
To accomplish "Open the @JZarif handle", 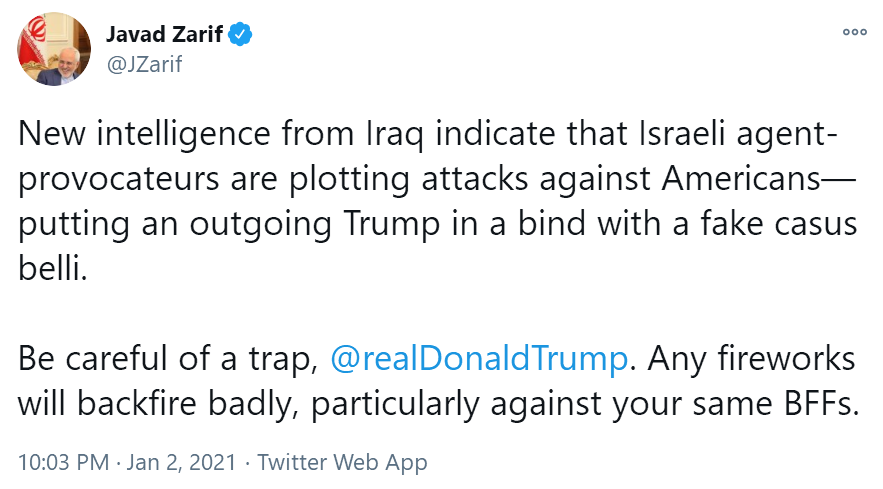I will 144,65.
